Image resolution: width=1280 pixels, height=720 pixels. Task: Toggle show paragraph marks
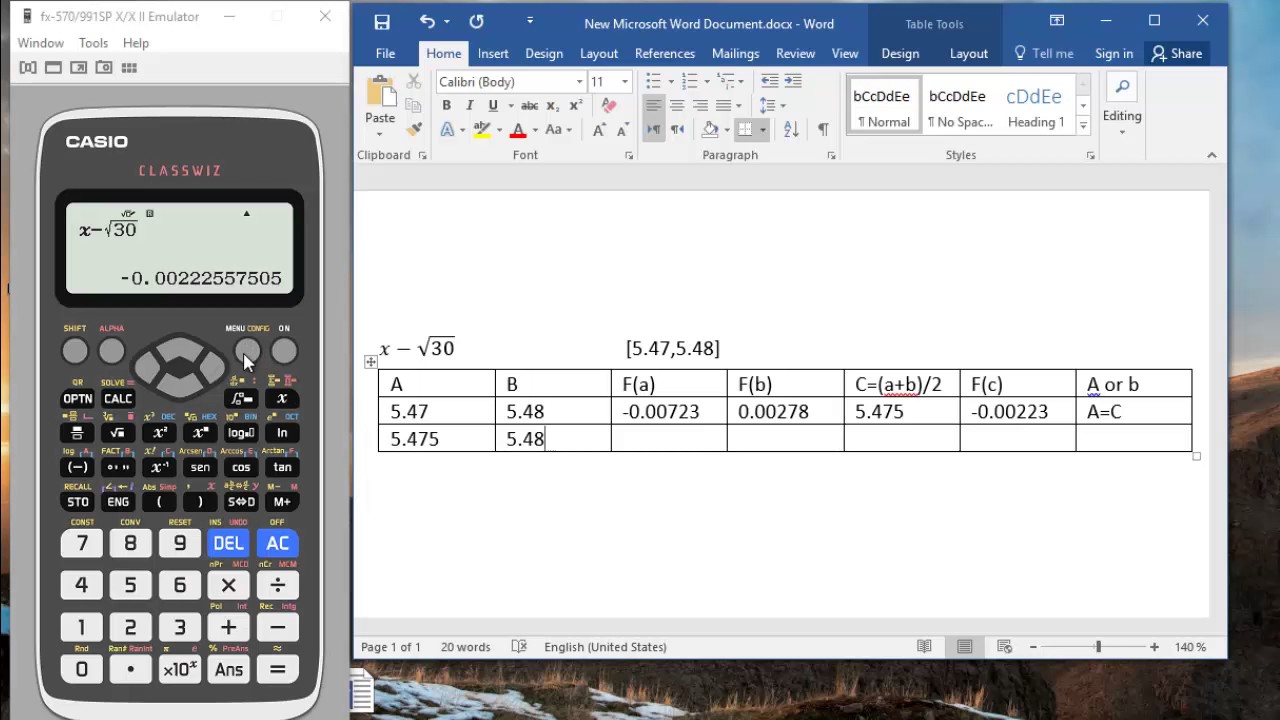tap(823, 129)
